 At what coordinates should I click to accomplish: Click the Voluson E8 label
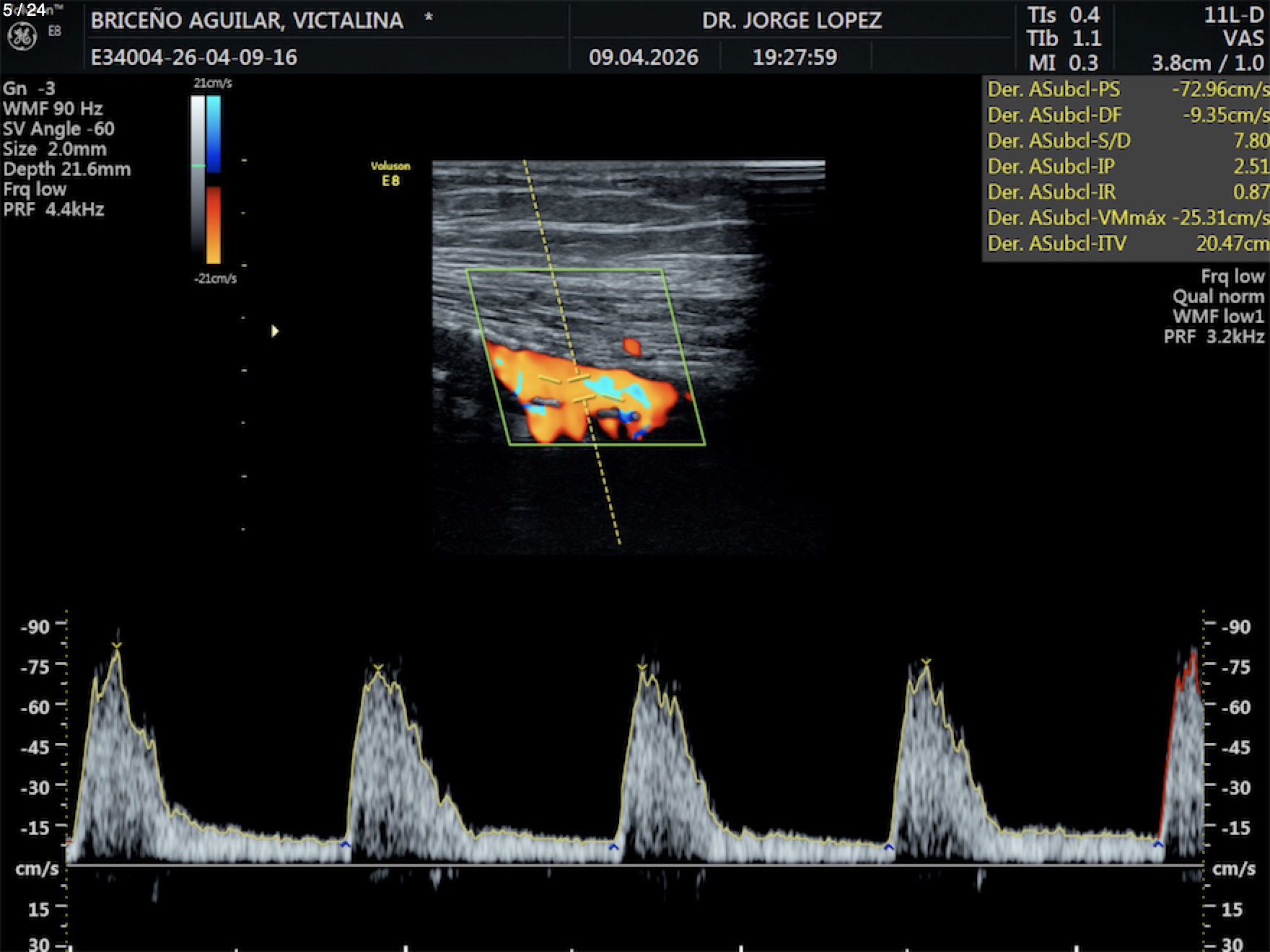pos(390,174)
